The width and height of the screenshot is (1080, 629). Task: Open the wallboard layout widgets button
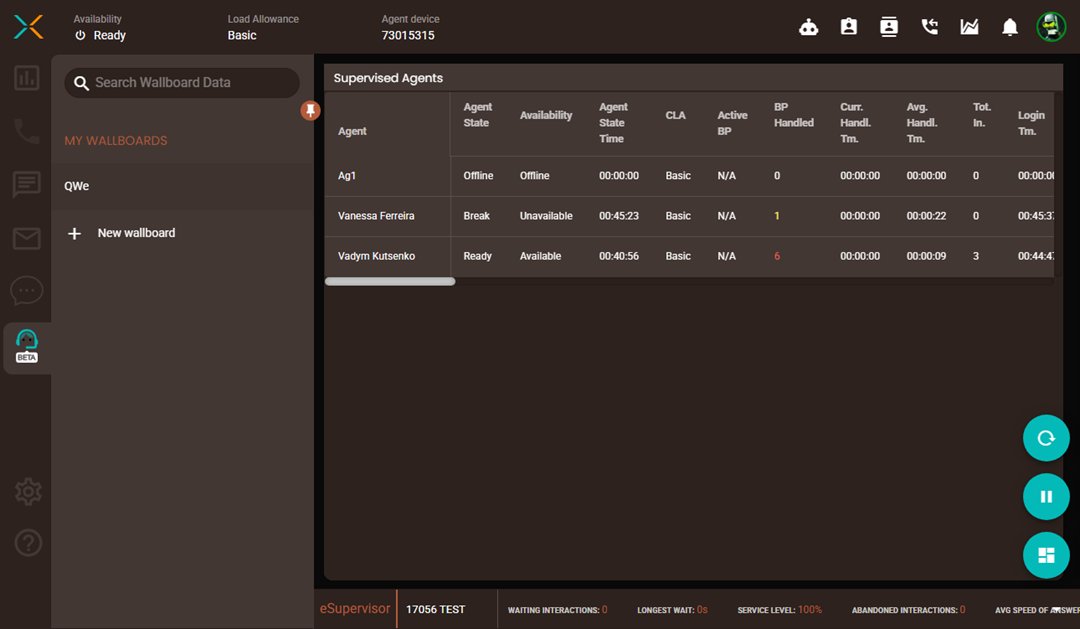pyautogui.click(x=1046, y=555)
